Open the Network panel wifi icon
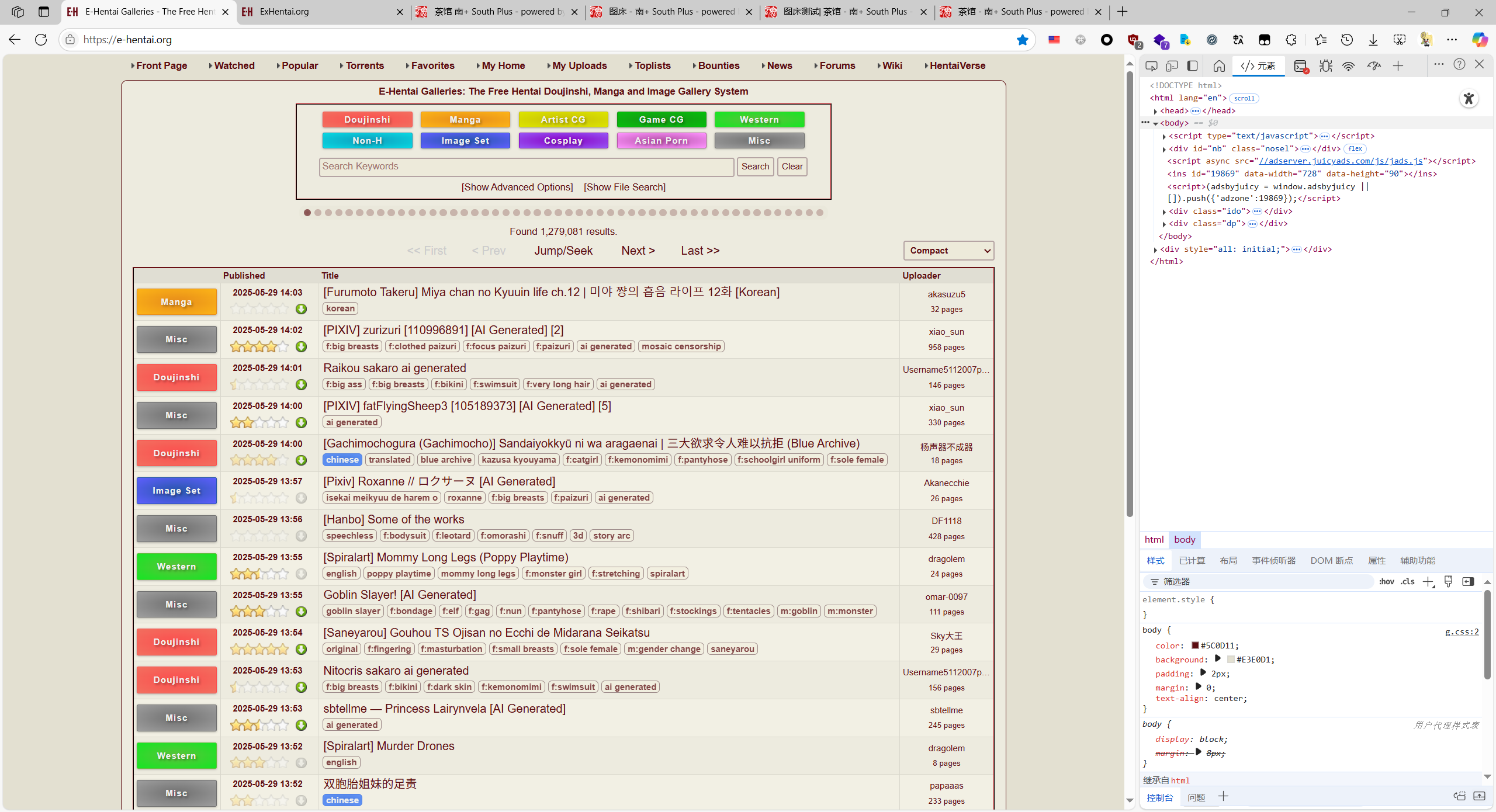The width and height of the screenshot is (1496, 812). pyautogui.click(x=1349, y=66)
